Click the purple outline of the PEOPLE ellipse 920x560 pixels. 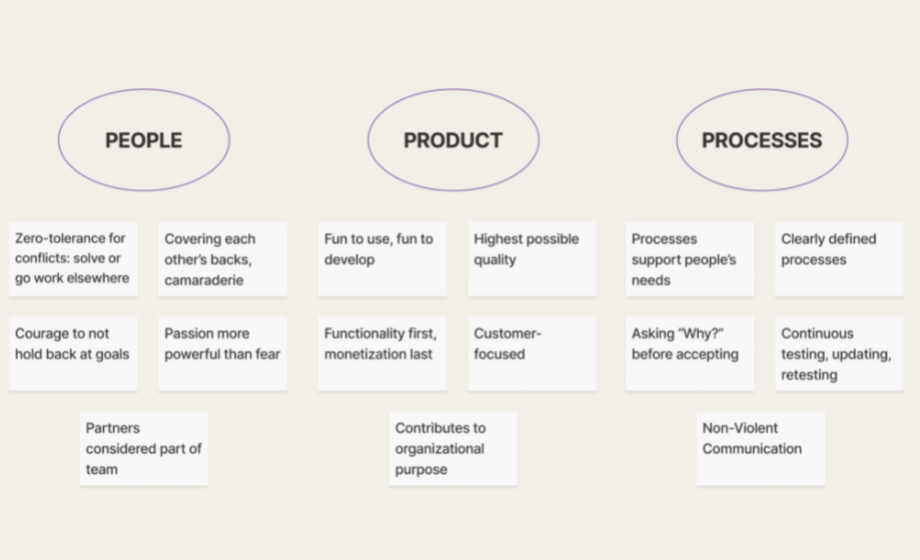pos(144,89)
